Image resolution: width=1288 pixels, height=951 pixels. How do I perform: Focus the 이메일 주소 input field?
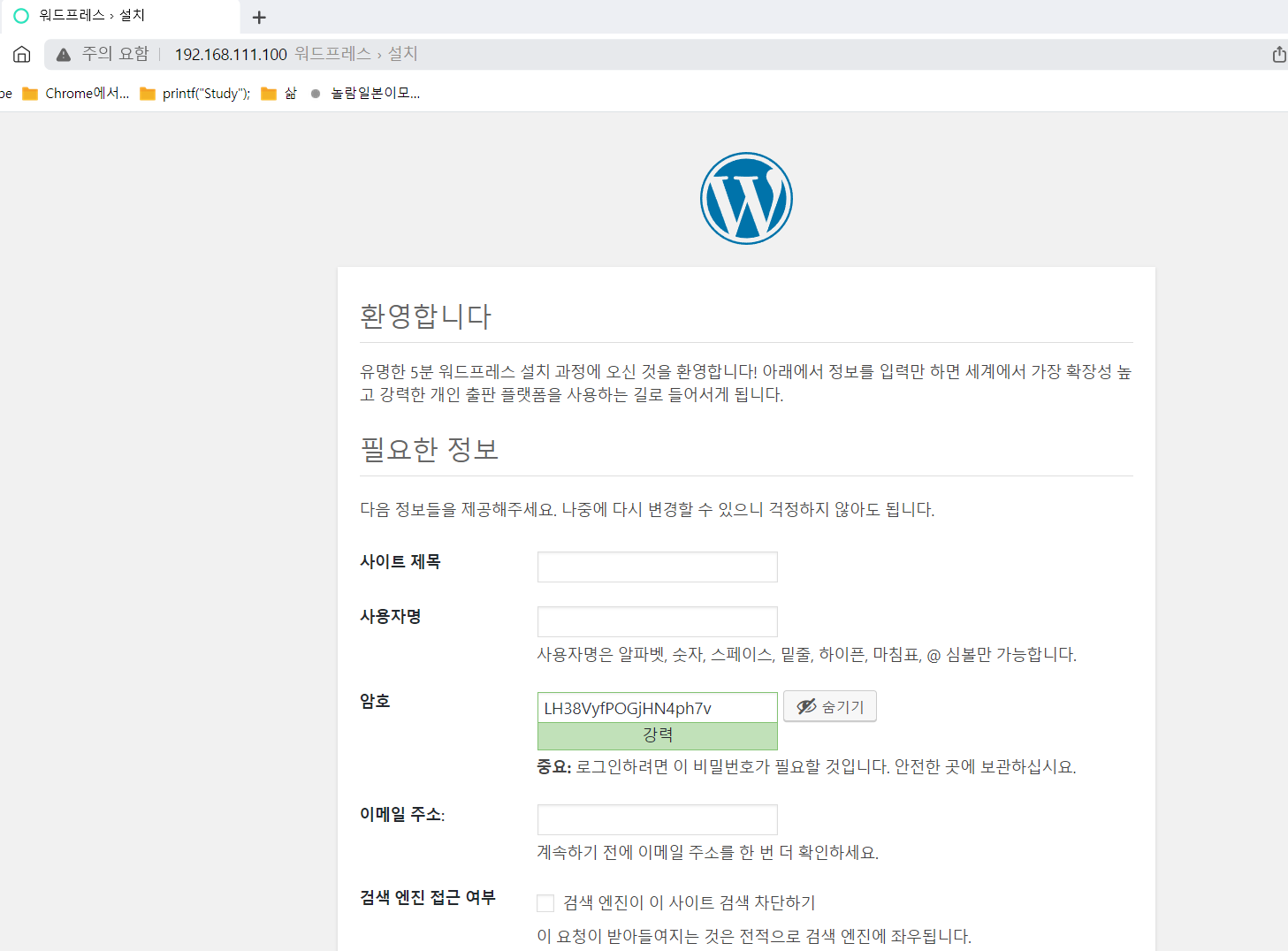pyautogui.click(x=658, y=819)
